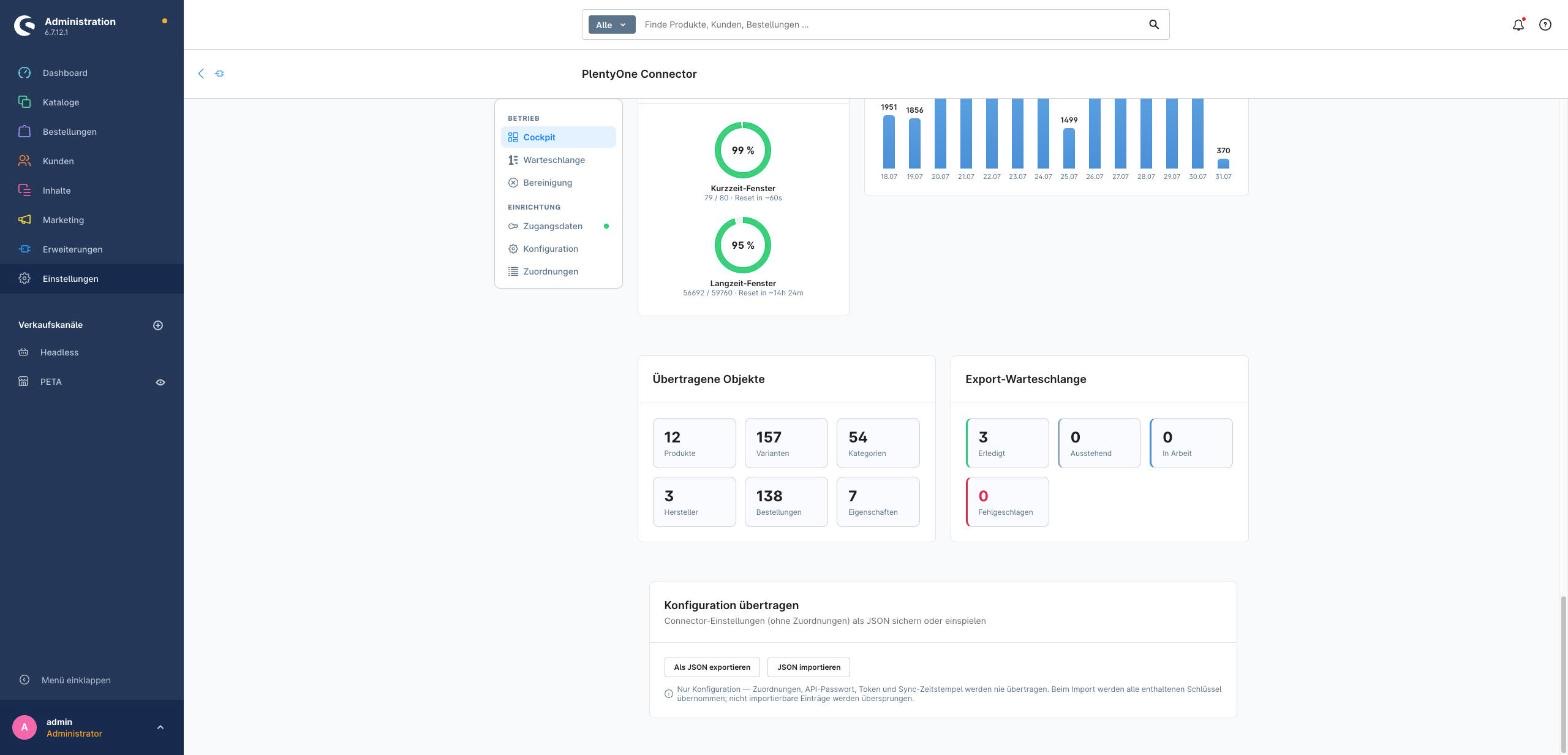Open the Dashboard icon in the sidebar

(25, 73)
